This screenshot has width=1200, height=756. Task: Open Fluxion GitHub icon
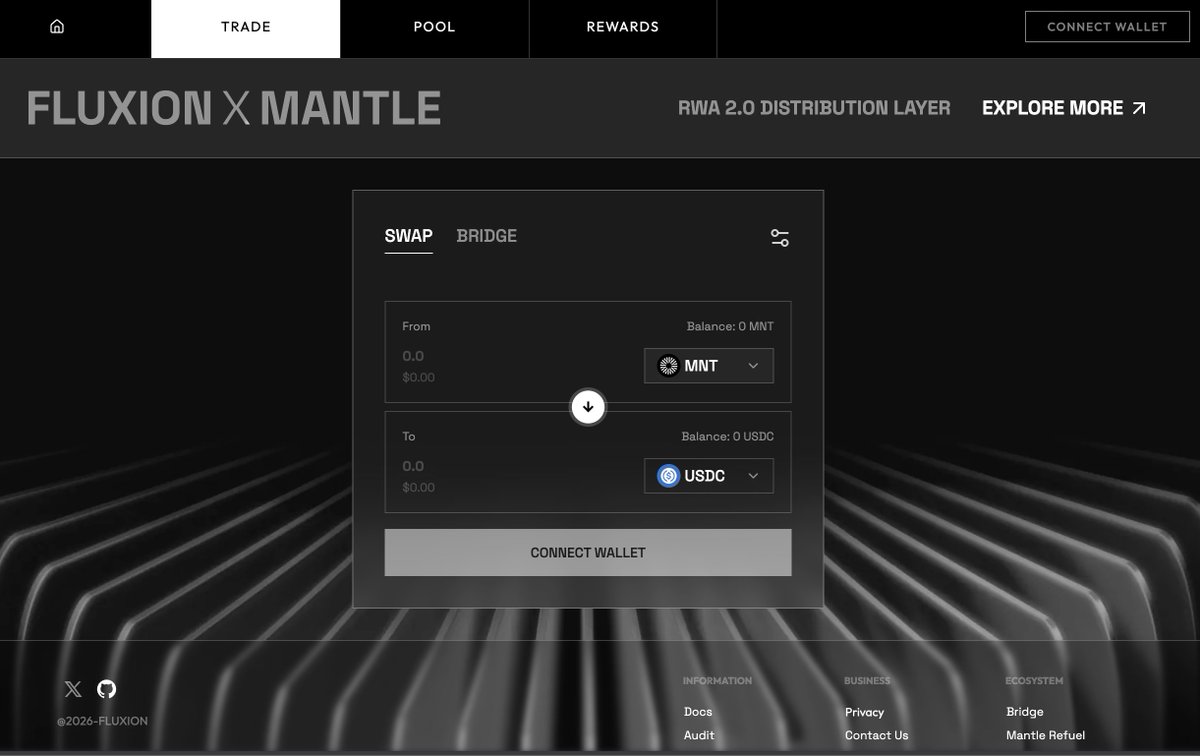107,689
